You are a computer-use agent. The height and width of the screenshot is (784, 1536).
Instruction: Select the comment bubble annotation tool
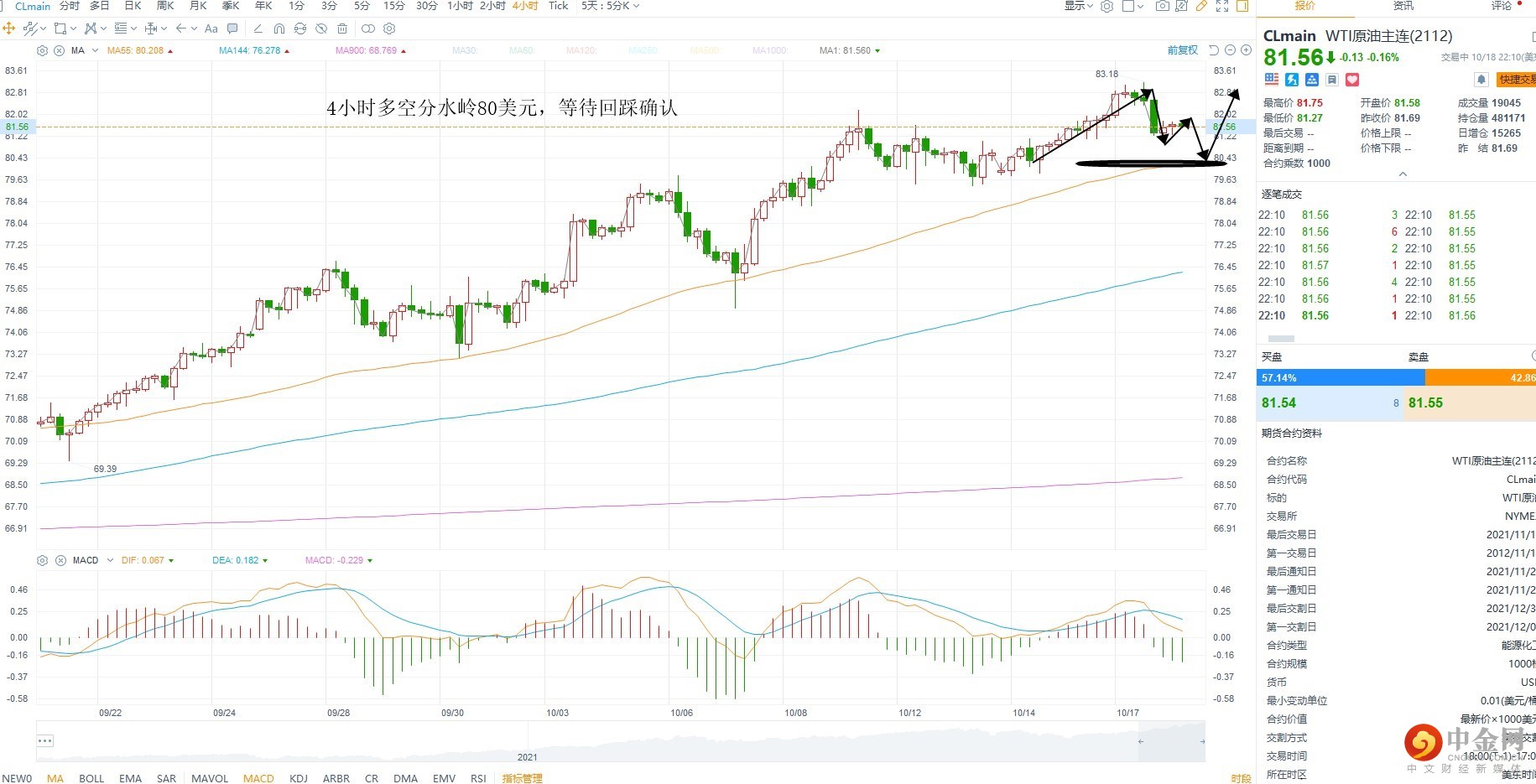tap(232, 29)
